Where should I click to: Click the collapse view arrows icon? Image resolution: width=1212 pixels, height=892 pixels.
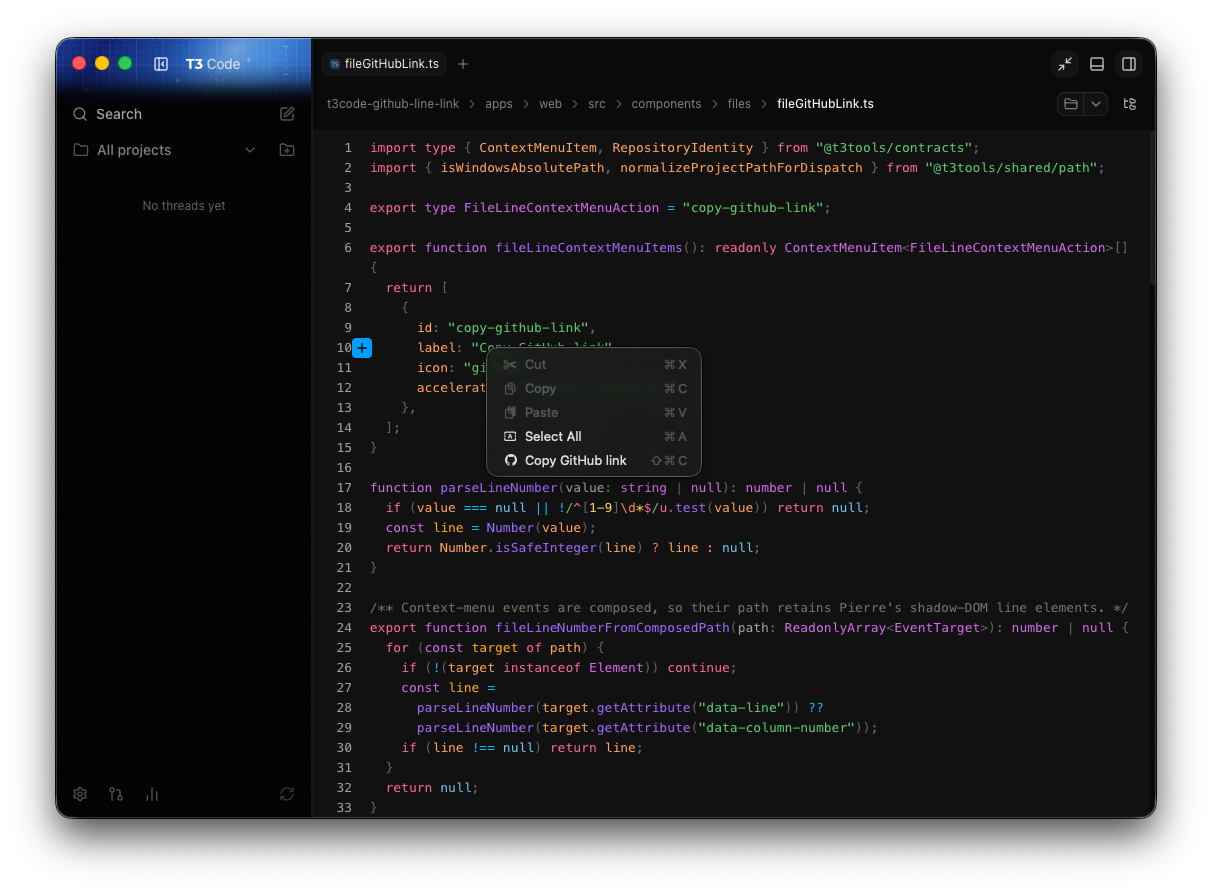coord(1065,64)
